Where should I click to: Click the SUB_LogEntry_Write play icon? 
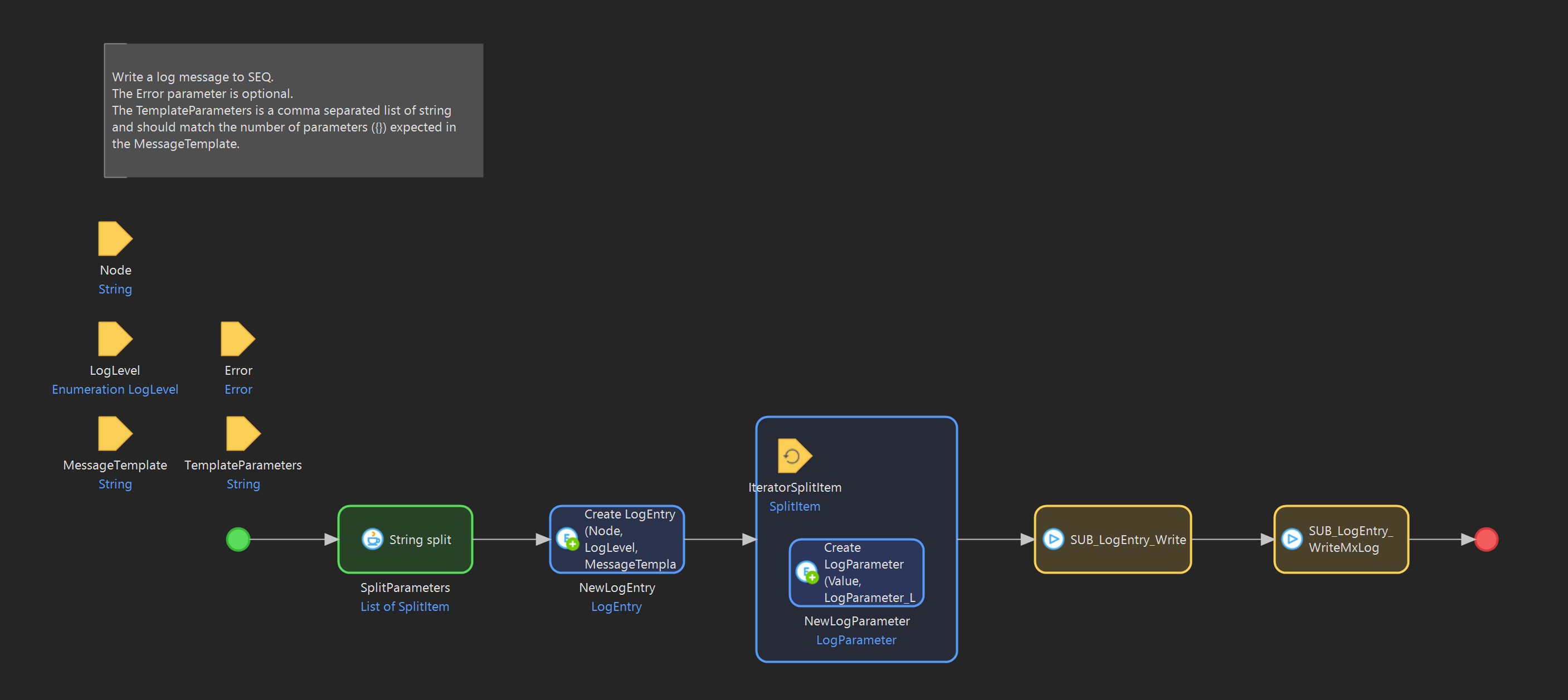[x=1053, y=539]
